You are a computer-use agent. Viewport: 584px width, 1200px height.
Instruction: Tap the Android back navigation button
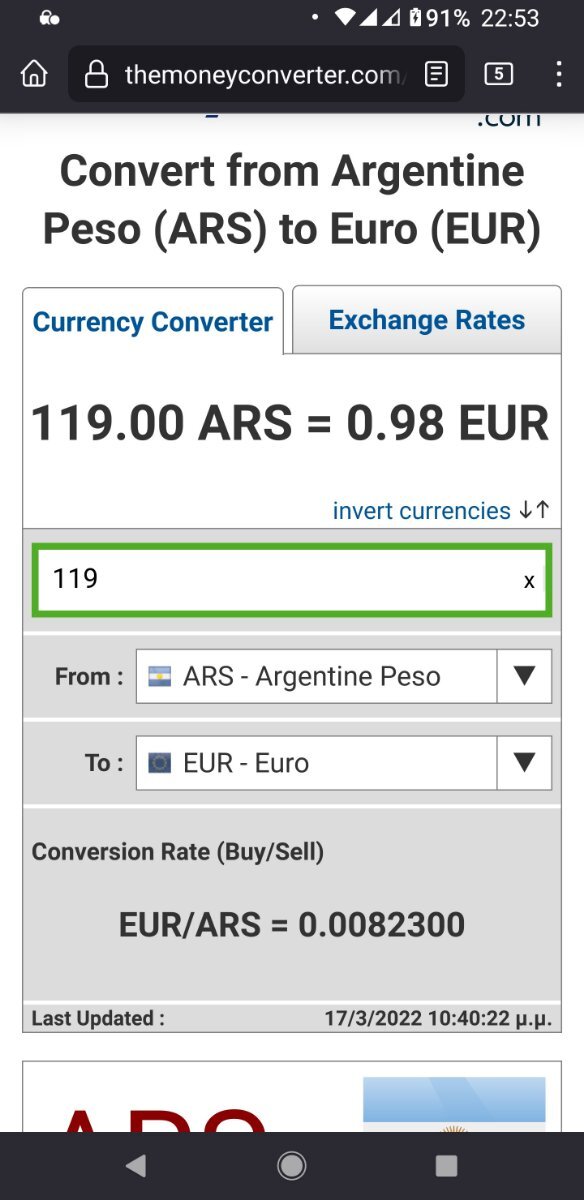pos(135,1165)
